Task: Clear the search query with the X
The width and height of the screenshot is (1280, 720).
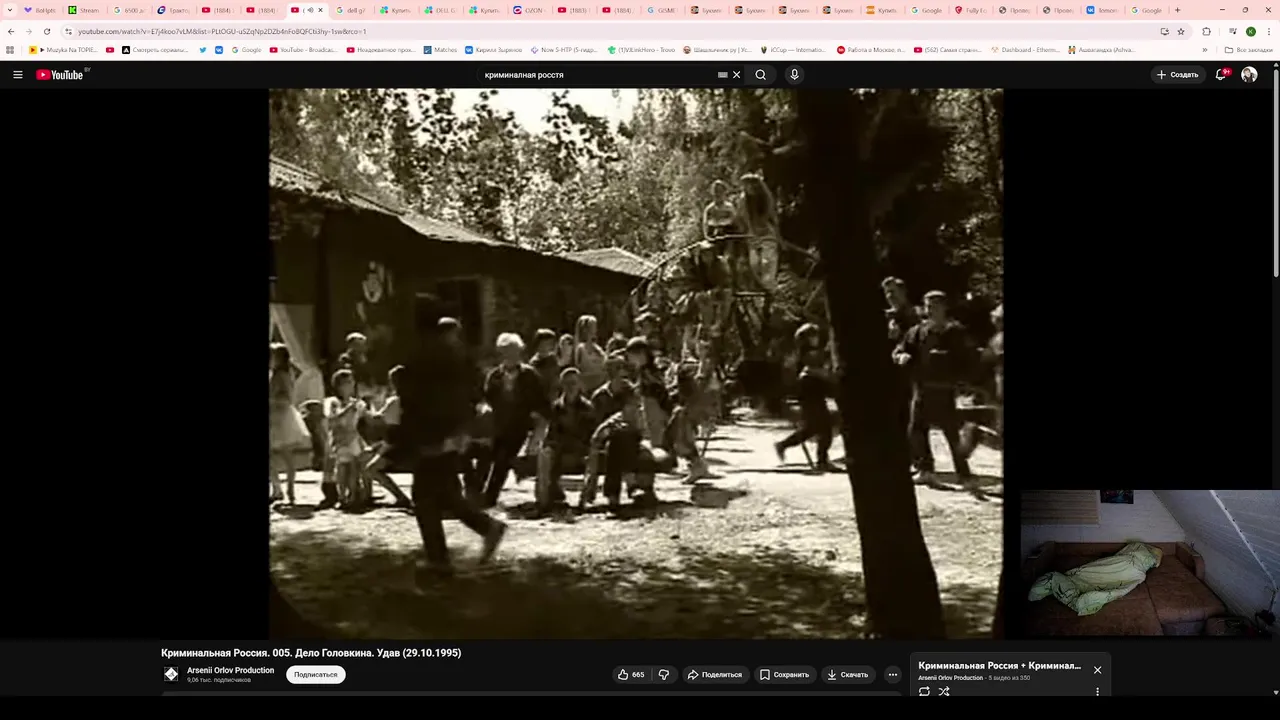Action: click(x=737, y=75)
